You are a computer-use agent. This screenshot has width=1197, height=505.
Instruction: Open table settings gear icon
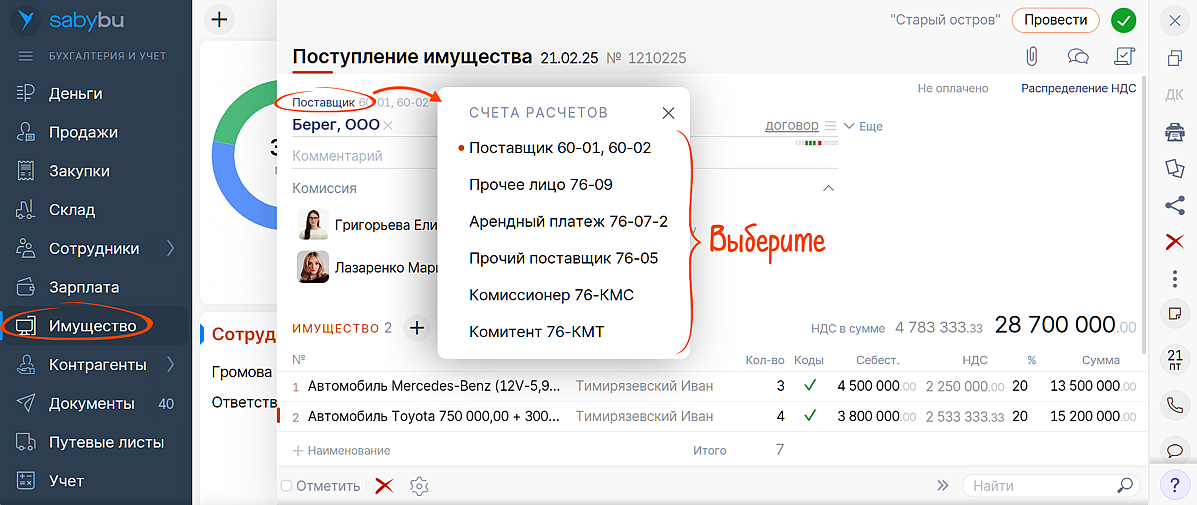coord(419,486)
